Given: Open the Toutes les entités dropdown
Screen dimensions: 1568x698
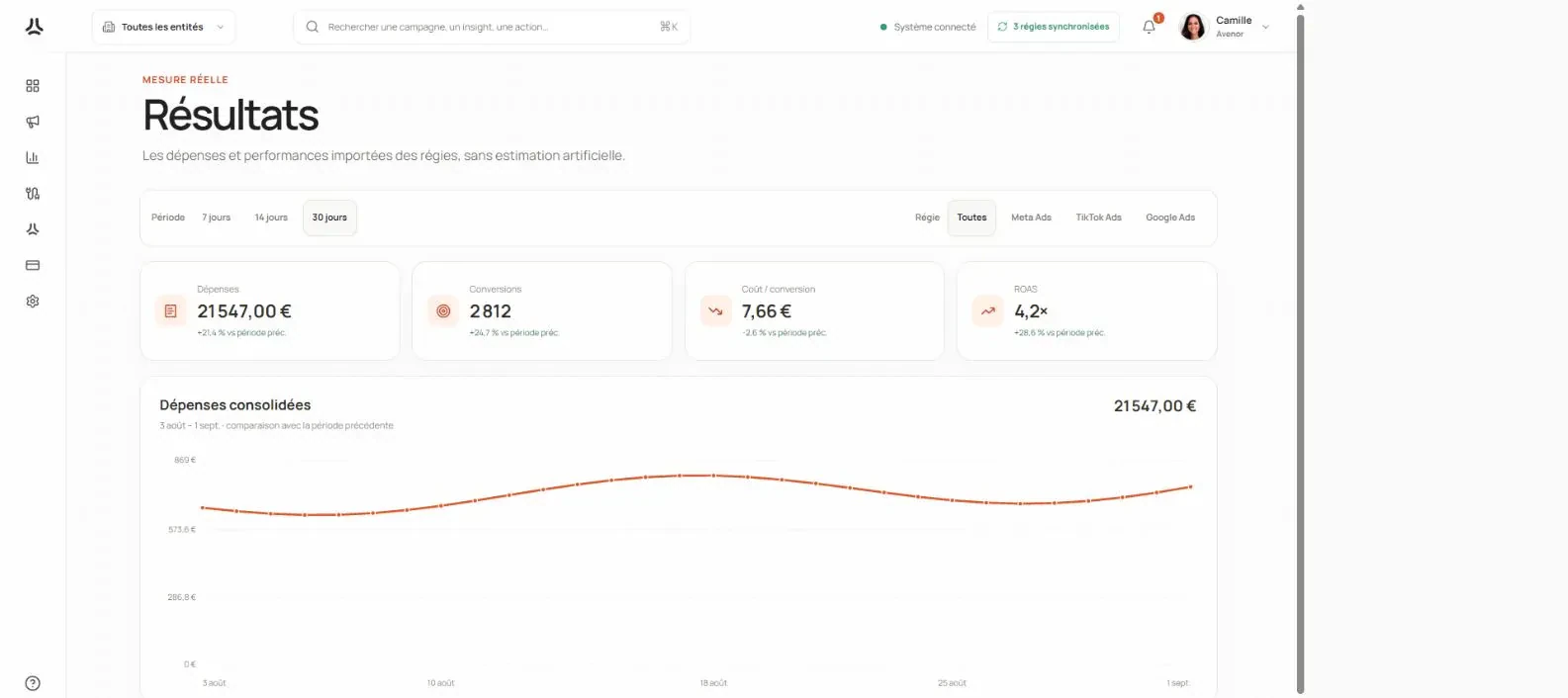Looking at the screenshot, I should [x=163, y=27].
